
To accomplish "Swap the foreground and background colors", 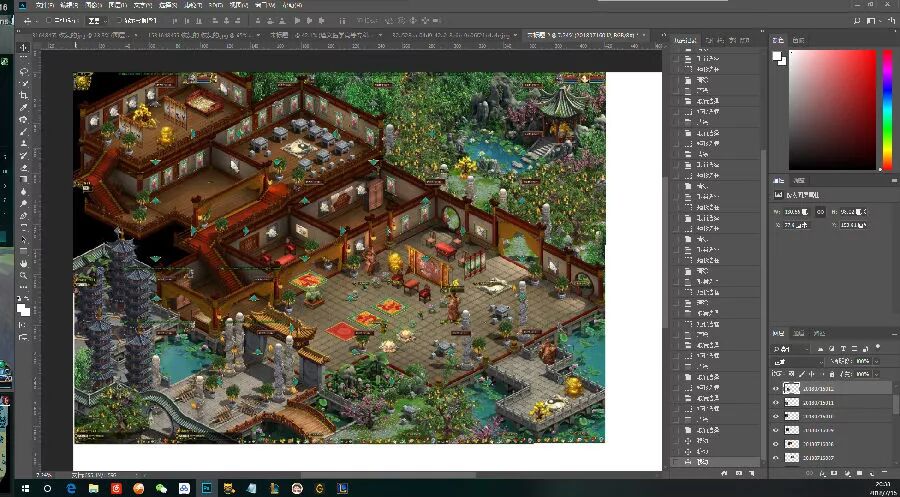I will click(x=28, y=298).
